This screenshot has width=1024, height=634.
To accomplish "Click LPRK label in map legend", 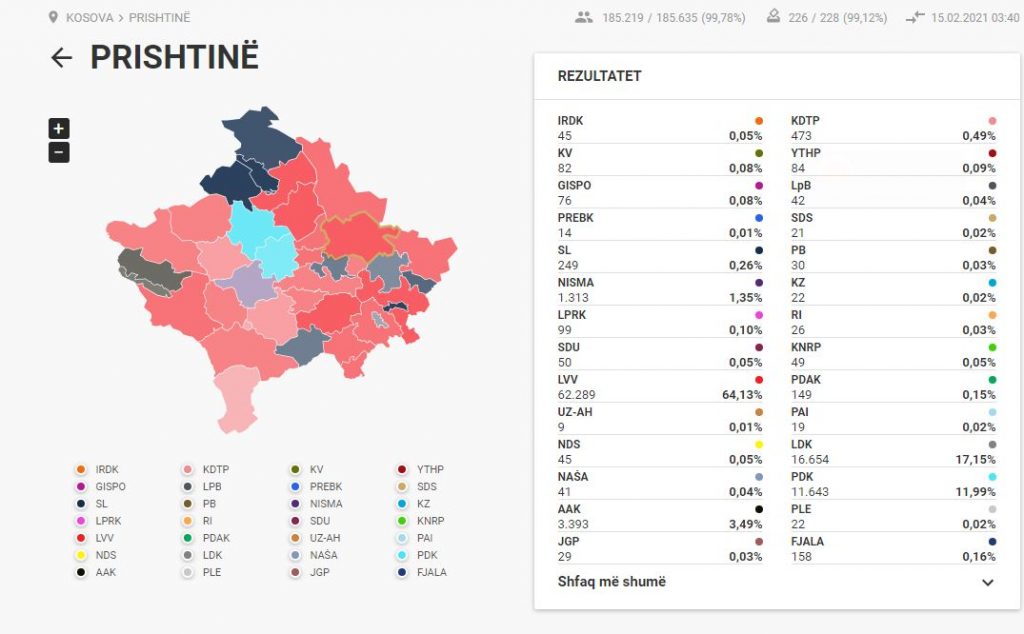I will point(108,521).
